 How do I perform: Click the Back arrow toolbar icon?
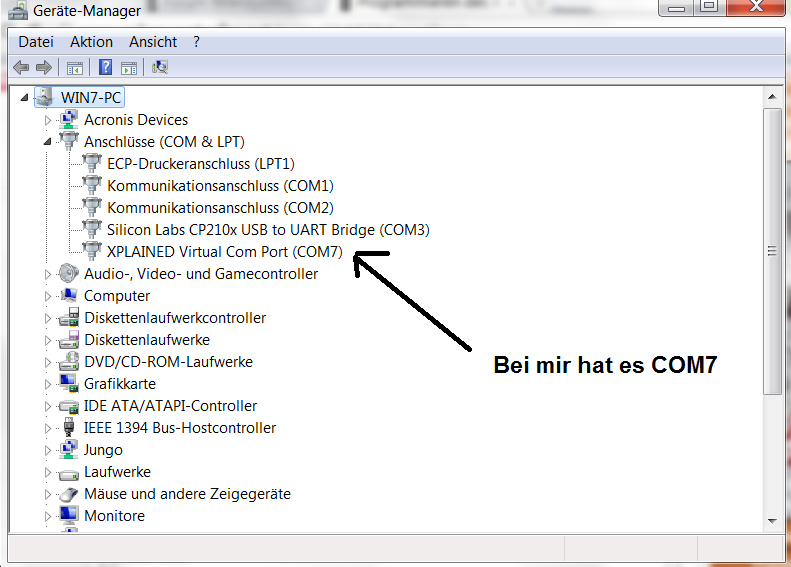pos(21,67)
